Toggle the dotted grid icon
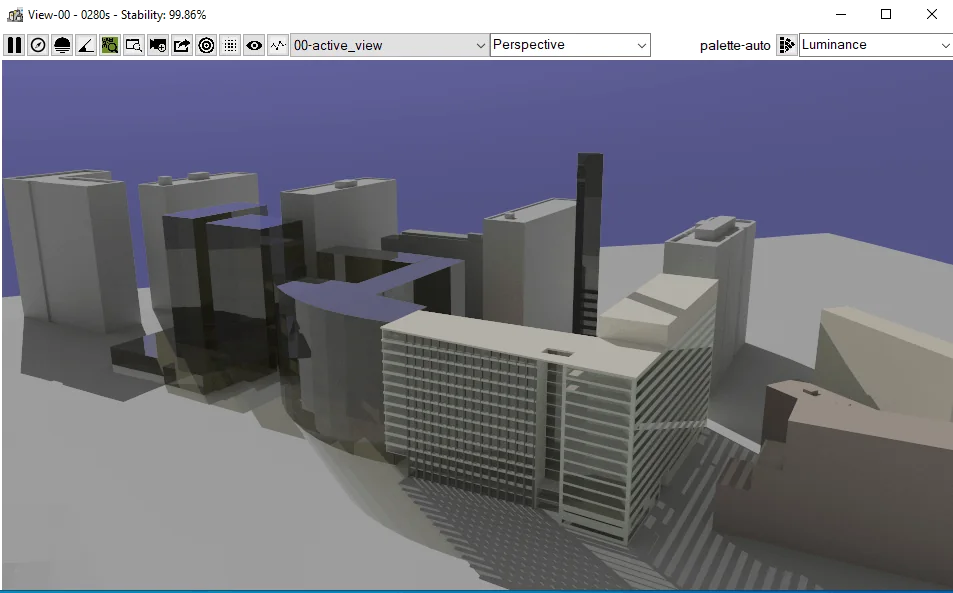The height and width of the screenshot is (593, 953). click(230, 45)
